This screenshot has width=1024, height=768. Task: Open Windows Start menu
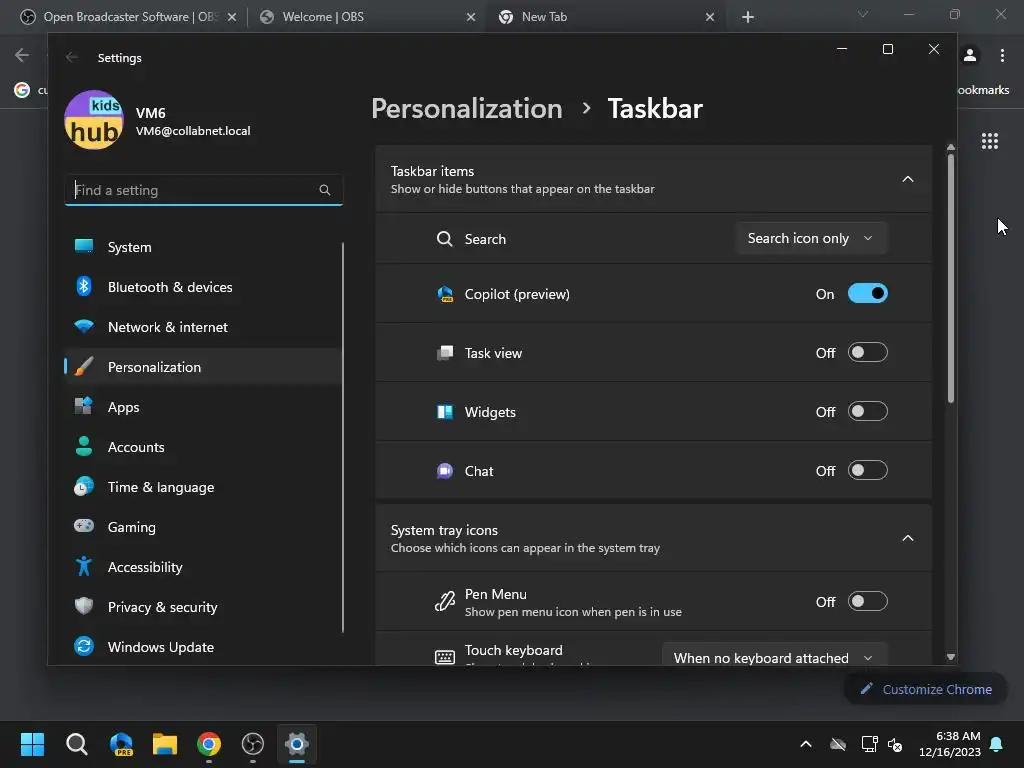(32, 744)
